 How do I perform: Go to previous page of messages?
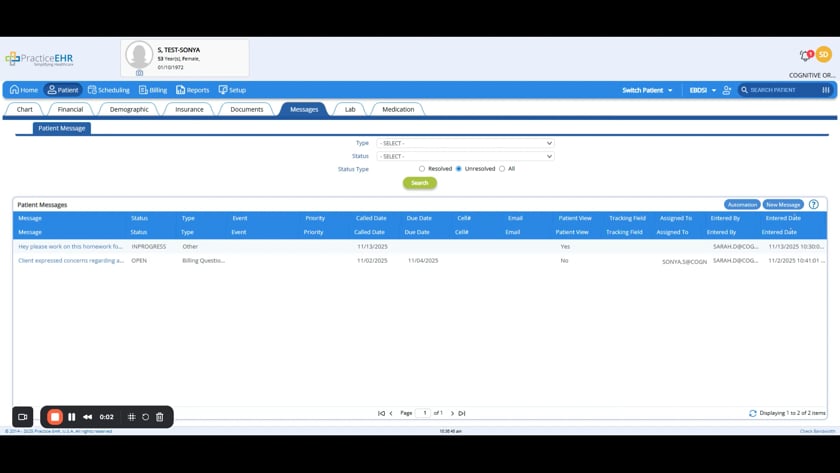(391, 413)
